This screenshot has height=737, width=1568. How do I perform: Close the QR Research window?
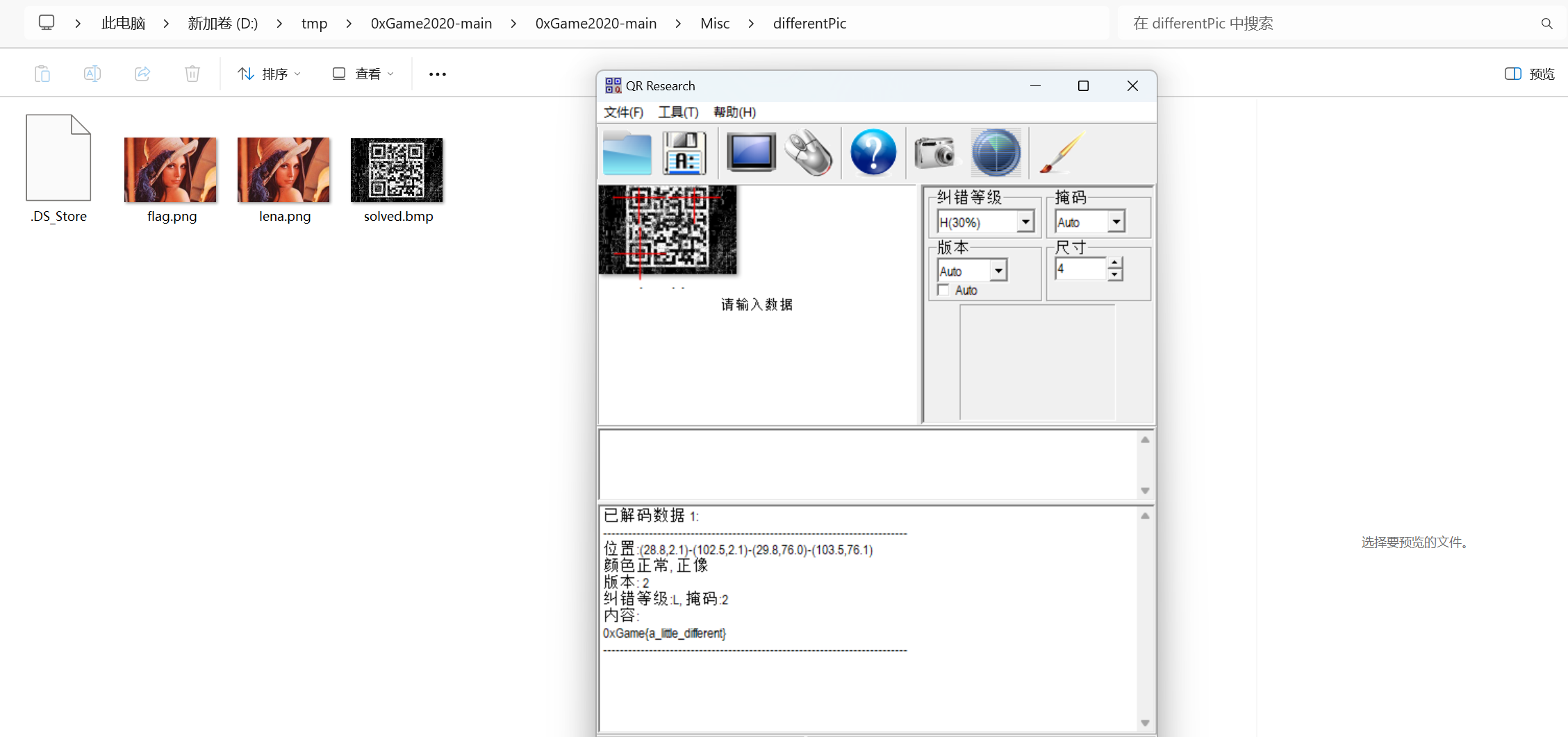(x=1132, y=85)
